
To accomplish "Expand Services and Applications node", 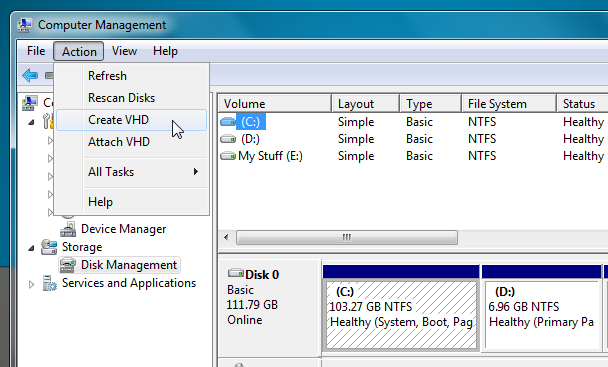I will coord(31,284).
